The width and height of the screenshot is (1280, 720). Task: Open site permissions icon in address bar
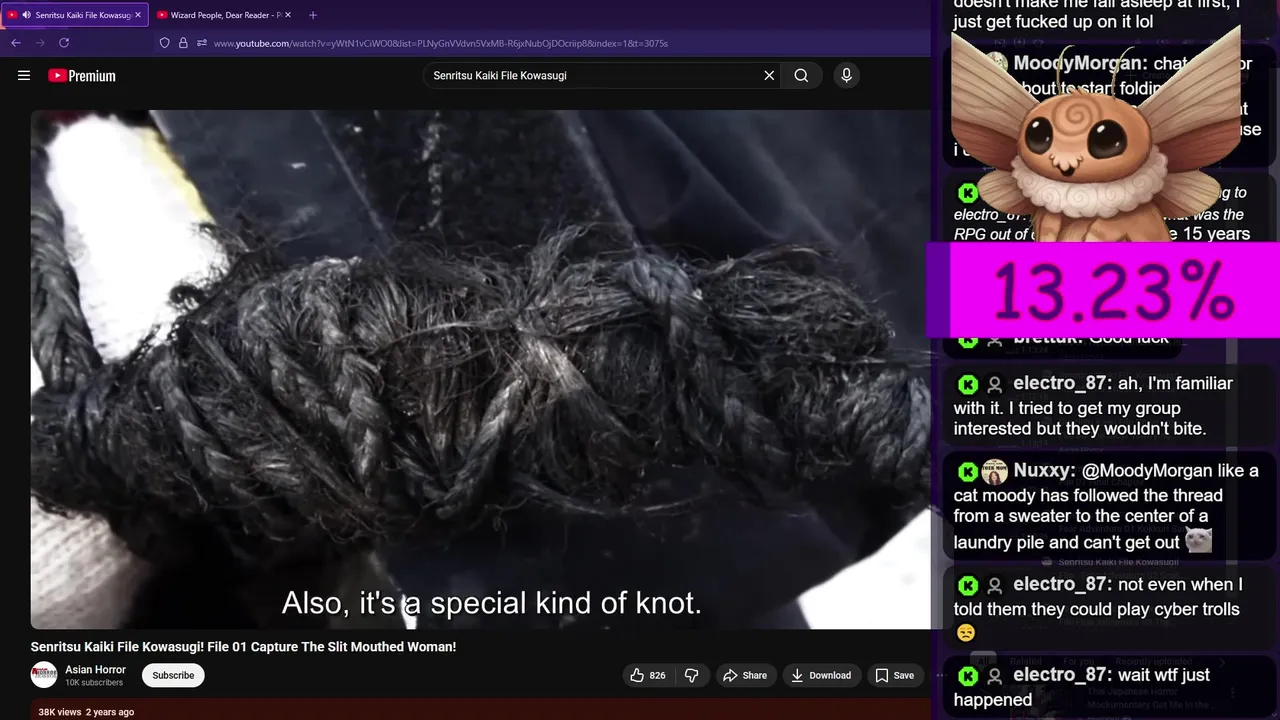[201, 43]
